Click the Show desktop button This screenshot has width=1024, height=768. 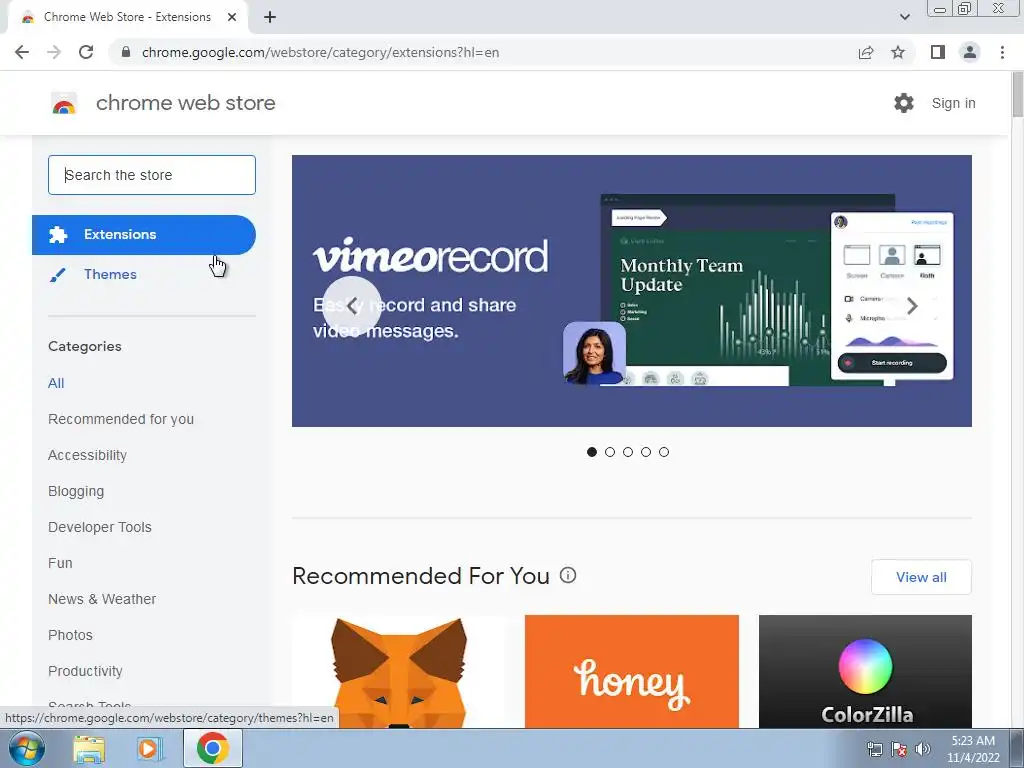pyautogui.click(x=1017, y=748)
